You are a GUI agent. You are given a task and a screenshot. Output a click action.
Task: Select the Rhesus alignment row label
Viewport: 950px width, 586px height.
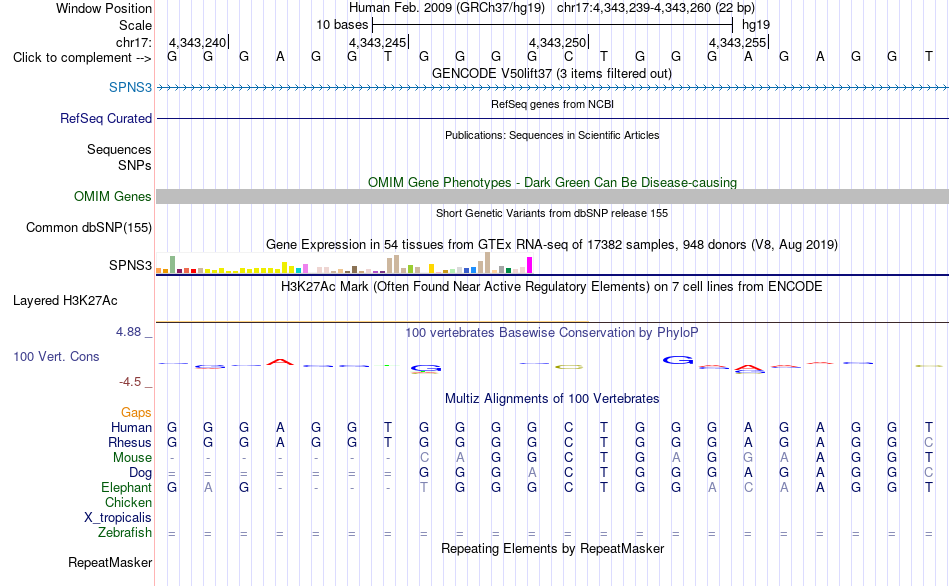point(130,442)
